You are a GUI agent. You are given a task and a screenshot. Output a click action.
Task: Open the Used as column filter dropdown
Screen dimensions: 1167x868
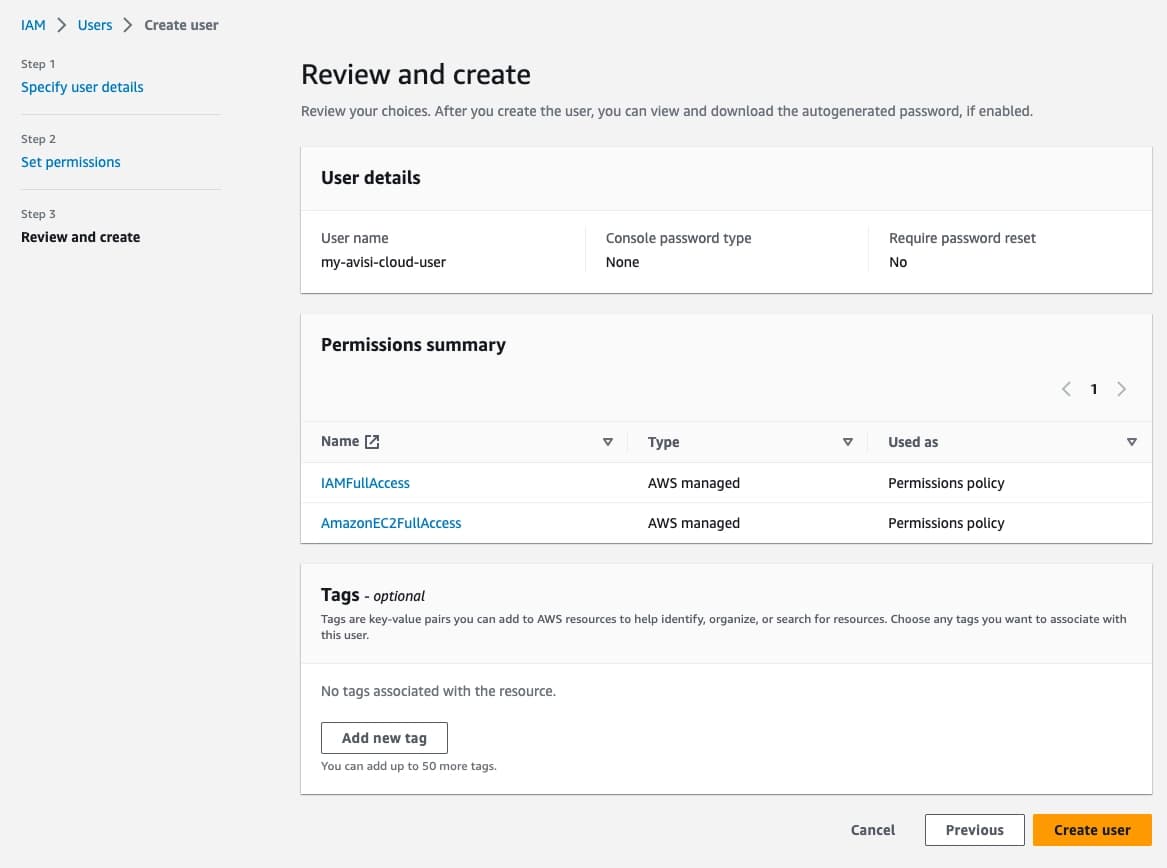pos(1132,441)
